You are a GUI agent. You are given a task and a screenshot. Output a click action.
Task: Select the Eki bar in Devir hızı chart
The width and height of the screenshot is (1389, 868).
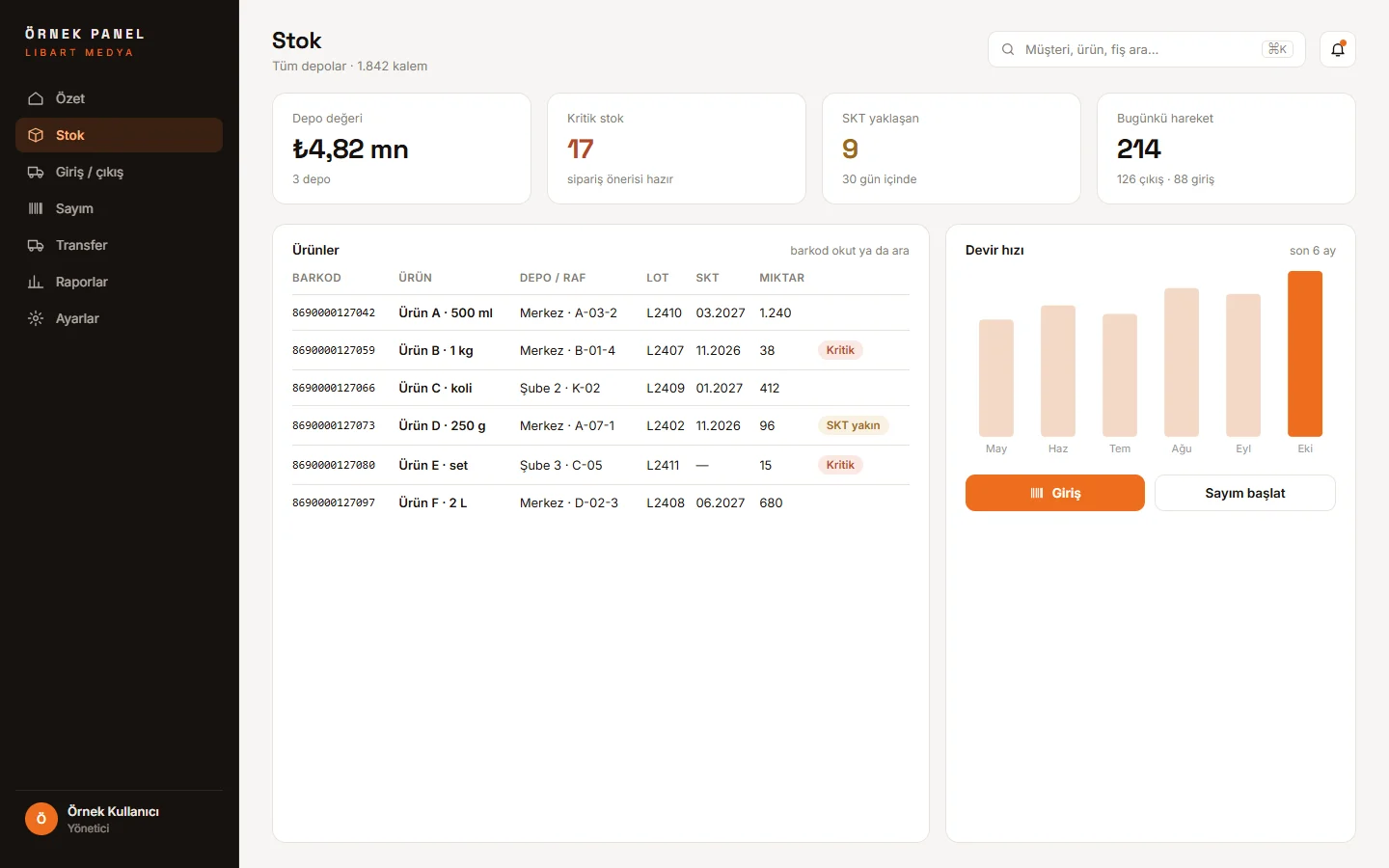coord(1305,354)
